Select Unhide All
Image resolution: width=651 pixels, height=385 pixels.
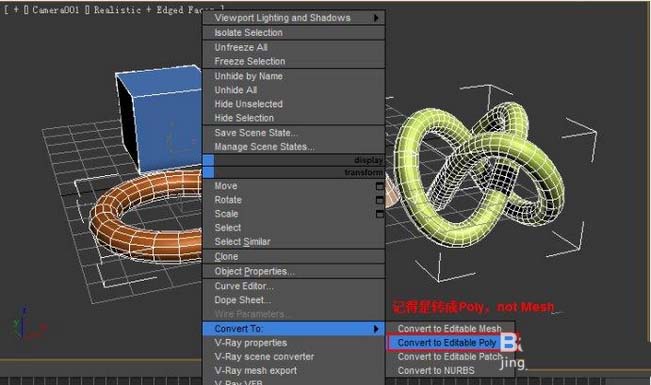point(294,90)
